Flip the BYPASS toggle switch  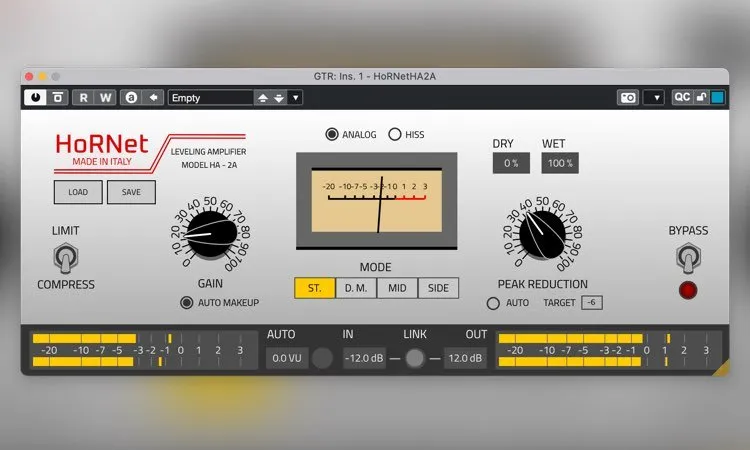coord(688,257)
